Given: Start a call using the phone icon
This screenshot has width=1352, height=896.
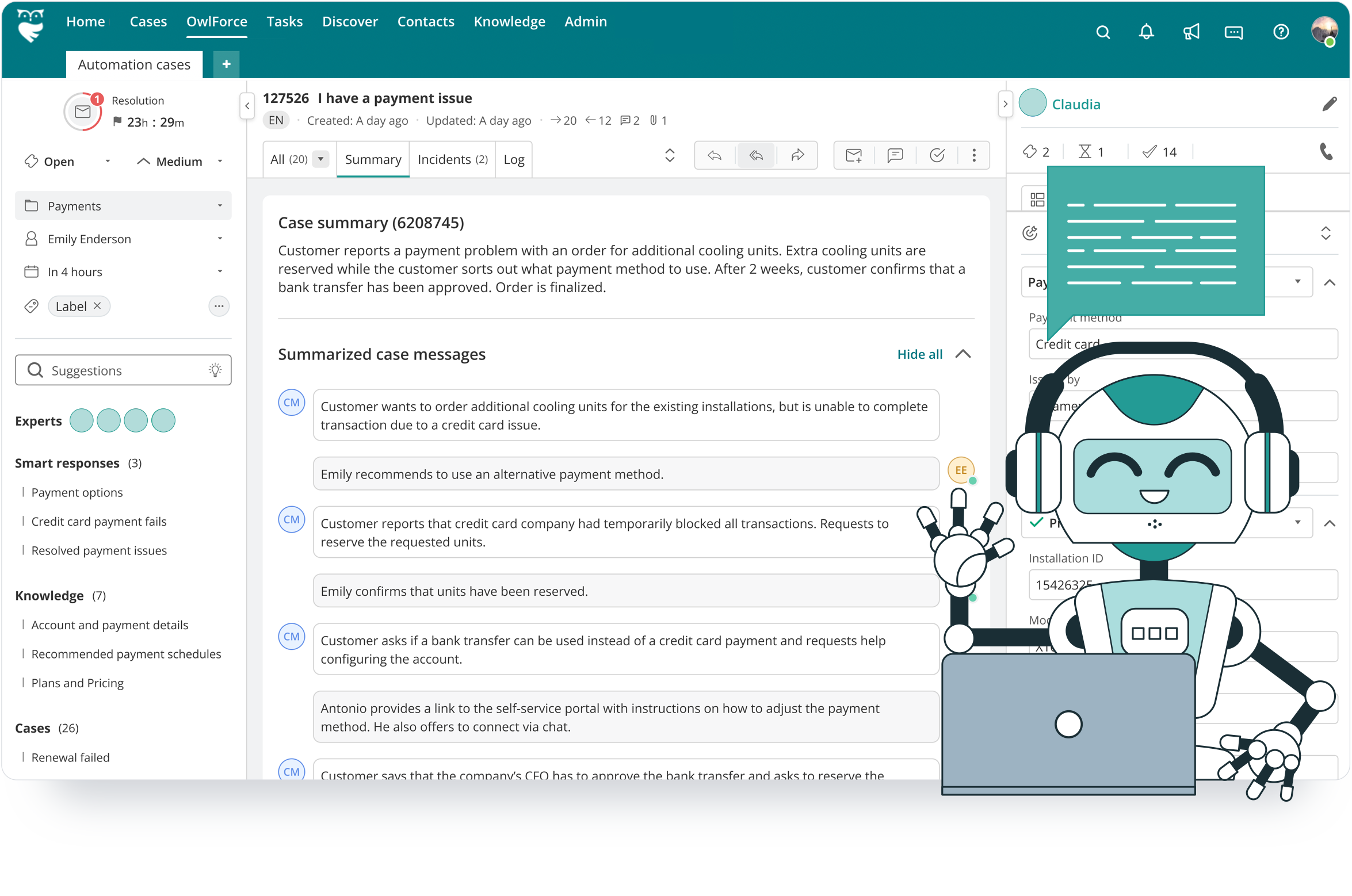Looking at the screenshot, I should coord(1328,152).
